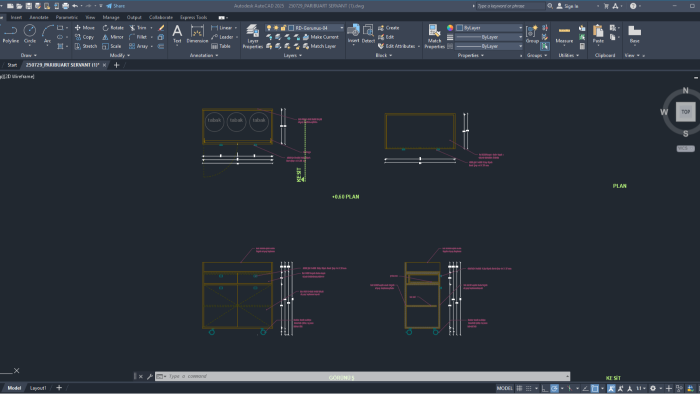Click the Move tool
Viewport: 700px width, 394px height.
click(x=85, y=28)
